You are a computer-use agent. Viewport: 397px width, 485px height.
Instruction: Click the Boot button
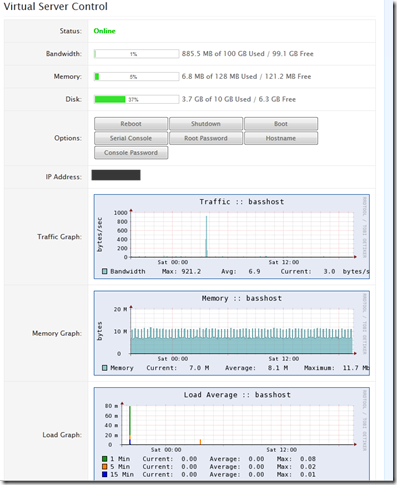coord(281,124)
